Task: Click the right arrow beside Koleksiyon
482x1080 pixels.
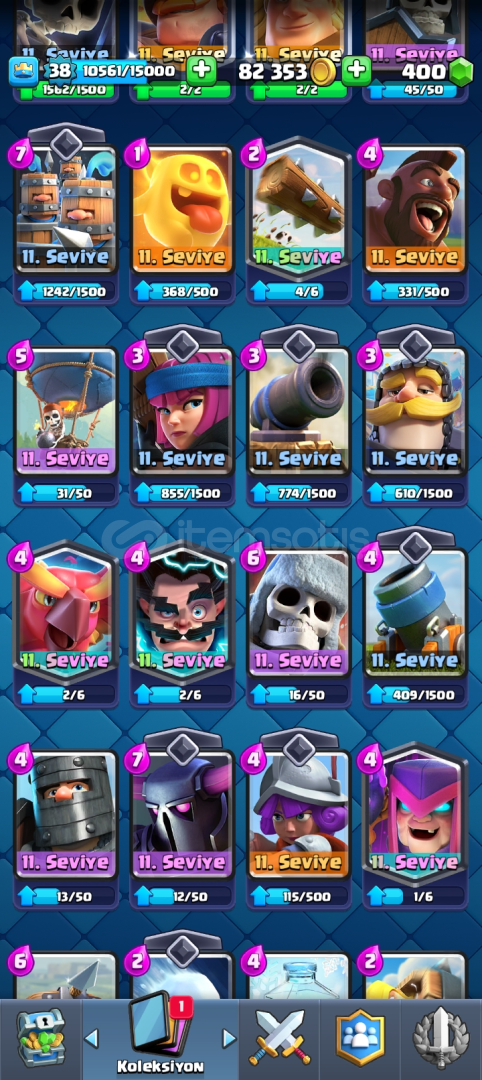Action: [x=229, y=1038]
